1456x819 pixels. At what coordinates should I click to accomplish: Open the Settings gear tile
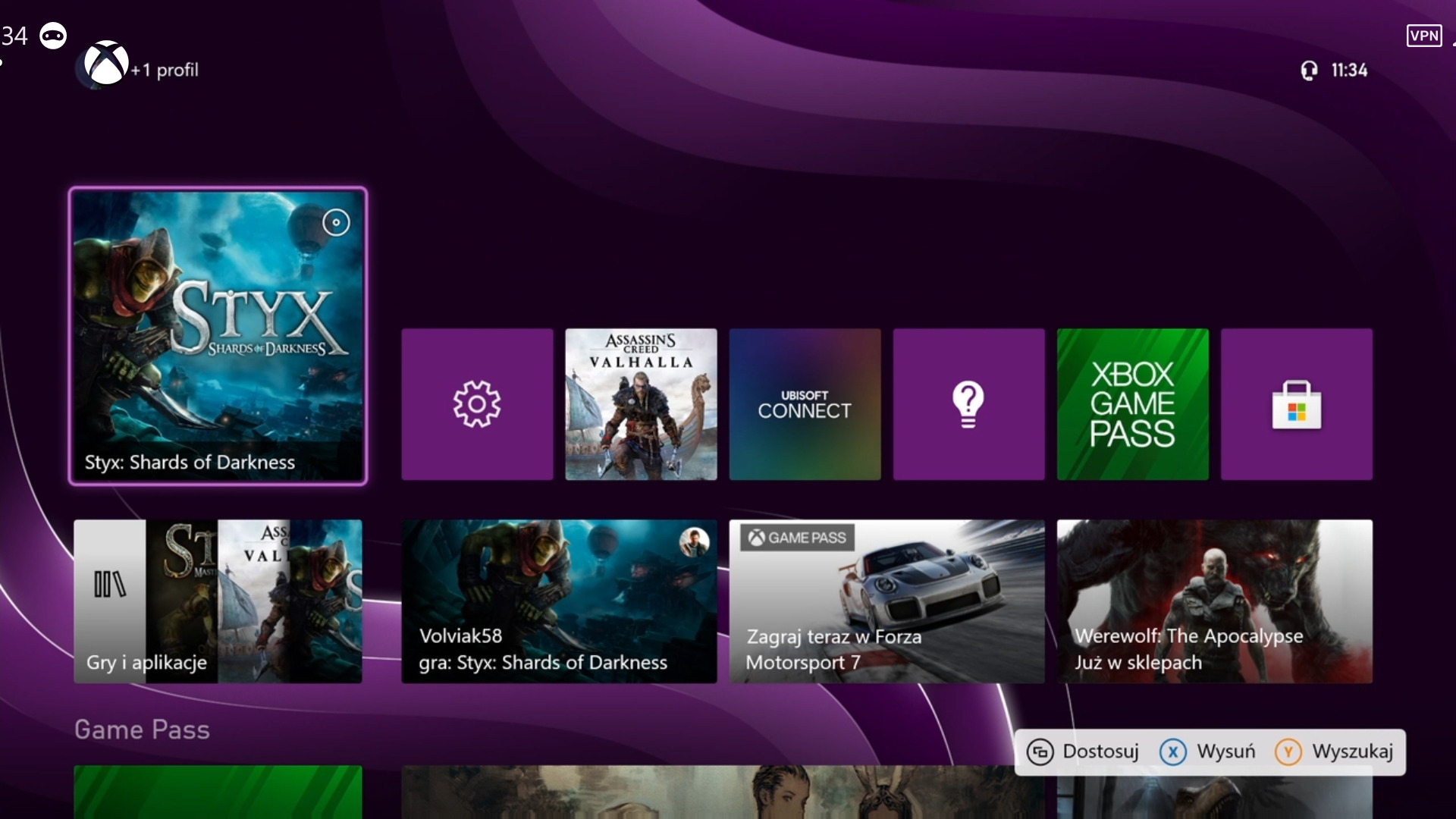tap(477, 404)
